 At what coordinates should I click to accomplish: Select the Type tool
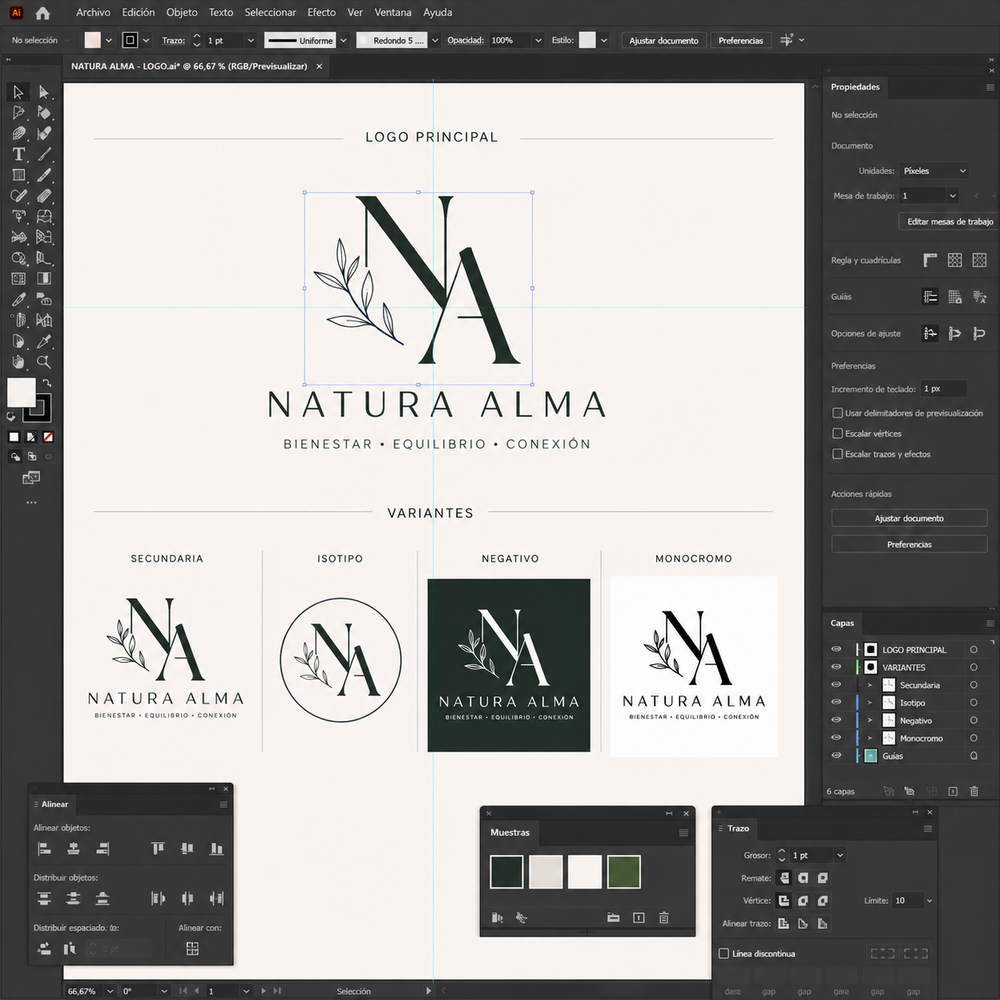(x=18, y=154)
